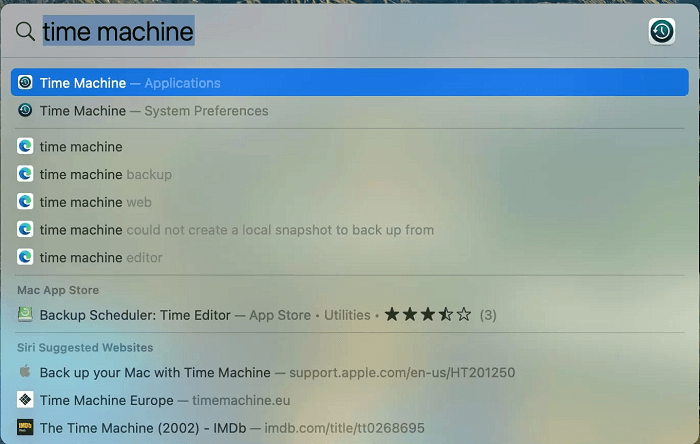Click the 'time machine' search text field

coord(118,31)
